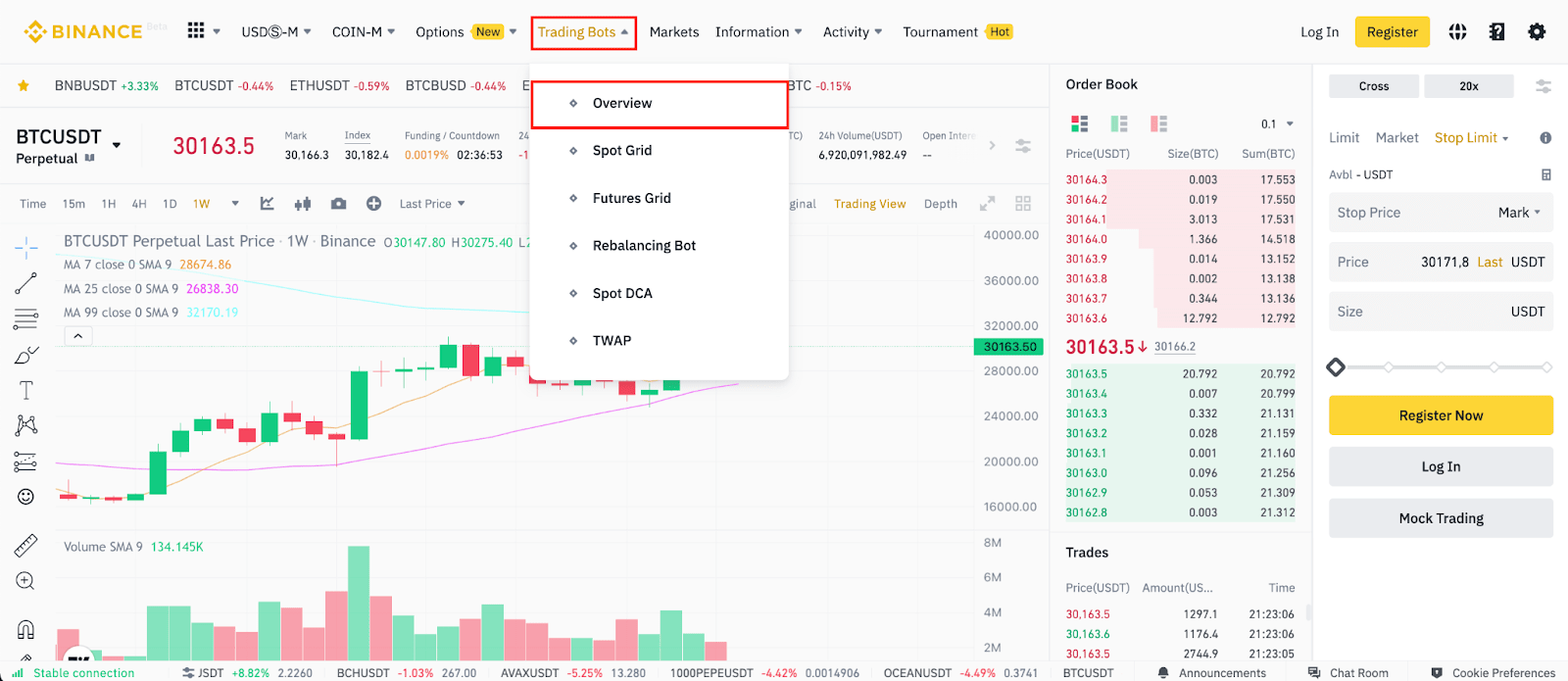
Task: Select the Limit order tab
Action: pyautogui.click(x=1344, y=138)
